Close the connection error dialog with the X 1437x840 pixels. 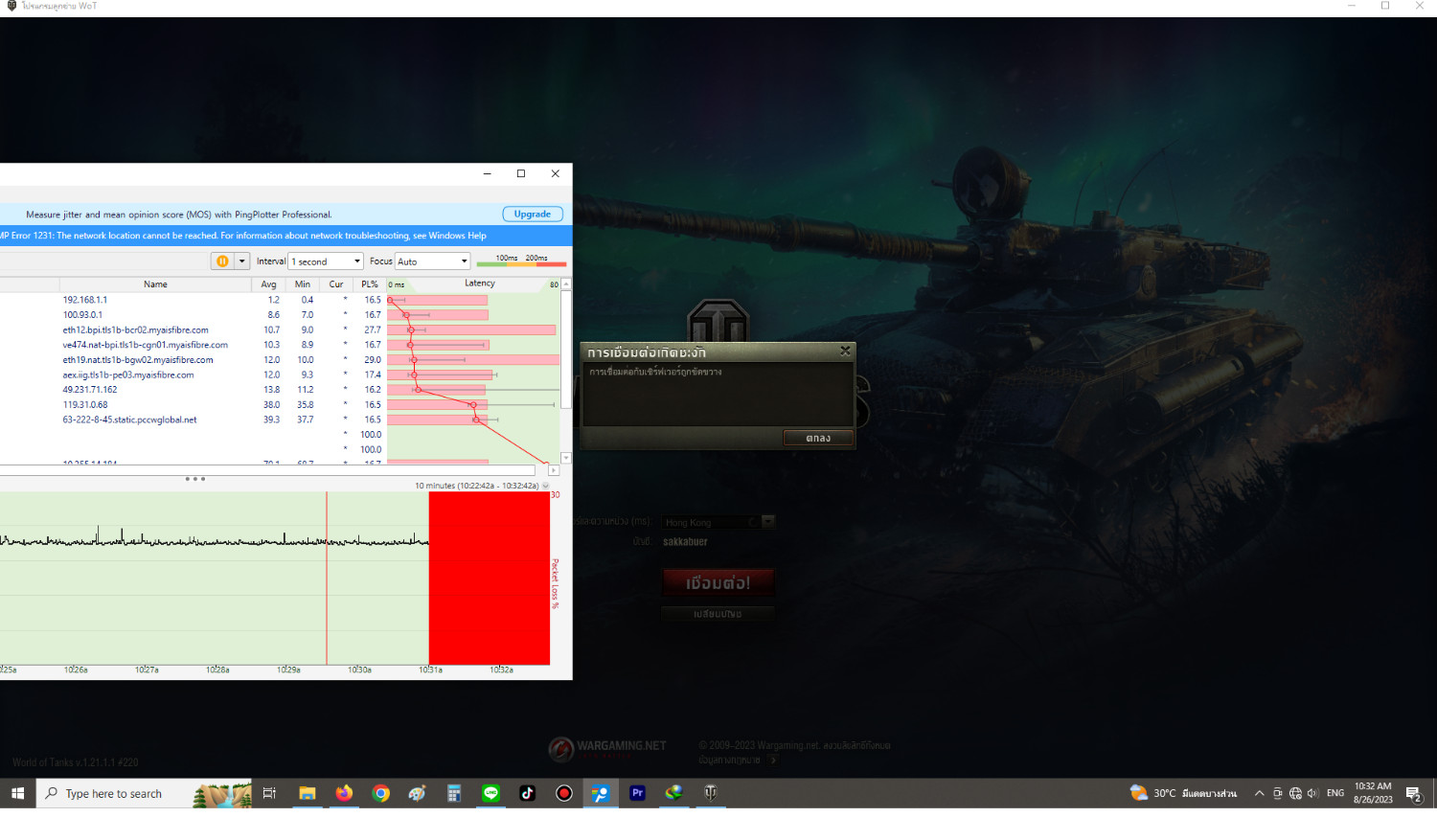click(x=845, y=352)
